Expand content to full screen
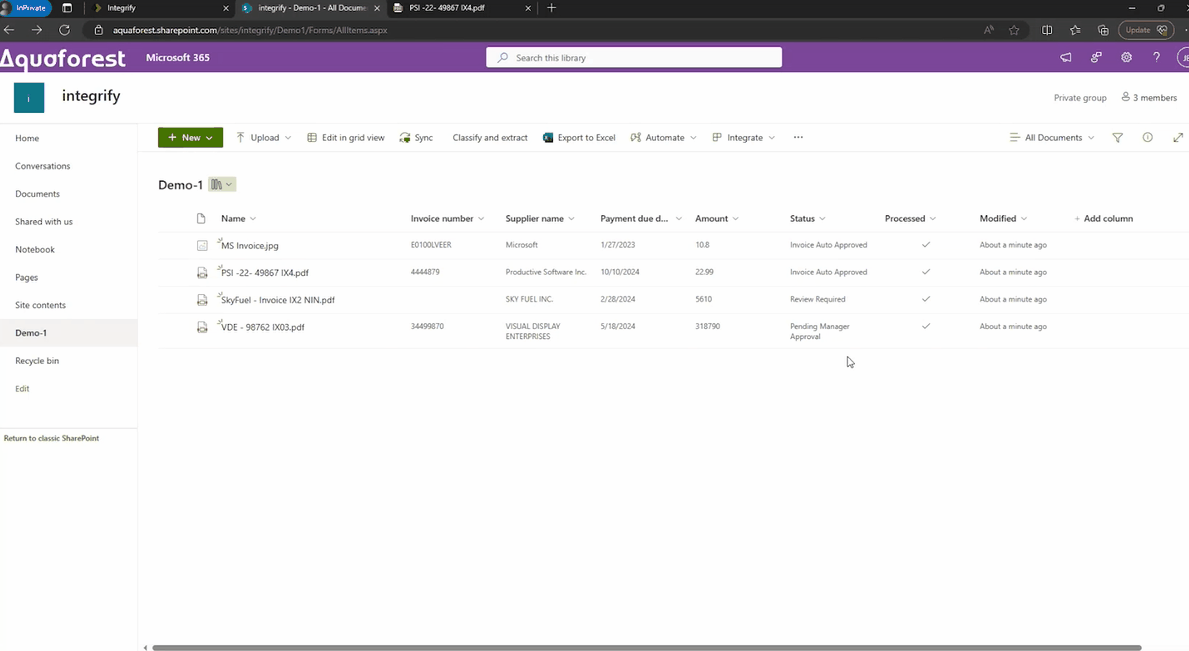 coord(1177,138)
